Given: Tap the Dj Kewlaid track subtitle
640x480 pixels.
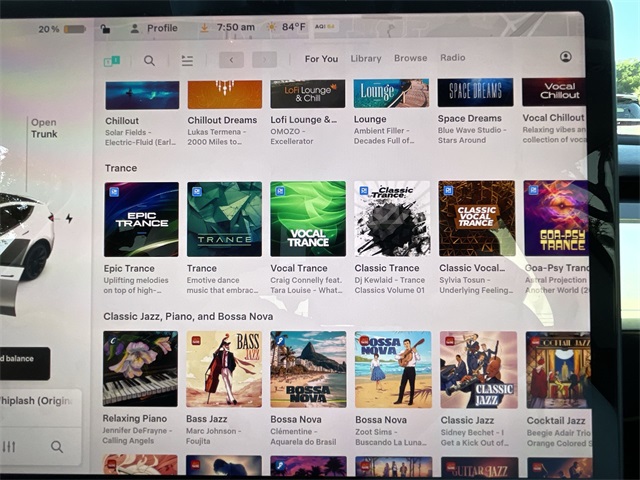Looking at the screenshot, I should [x=390, y=285].
